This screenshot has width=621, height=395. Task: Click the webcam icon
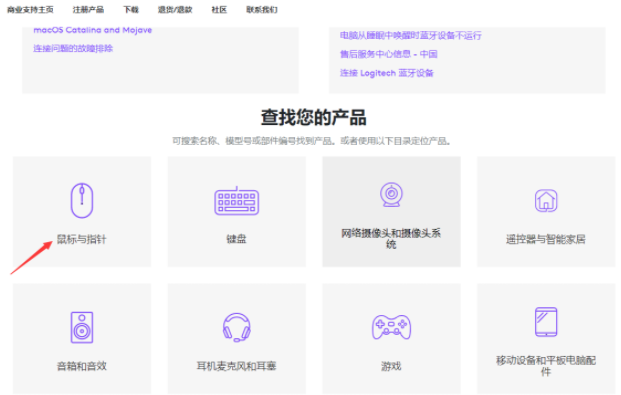(x=391, y=195)
